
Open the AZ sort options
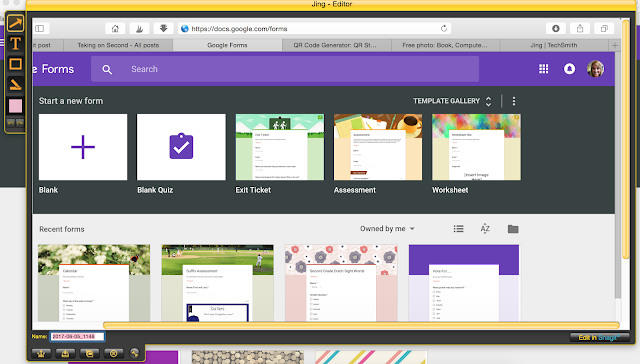485,229
